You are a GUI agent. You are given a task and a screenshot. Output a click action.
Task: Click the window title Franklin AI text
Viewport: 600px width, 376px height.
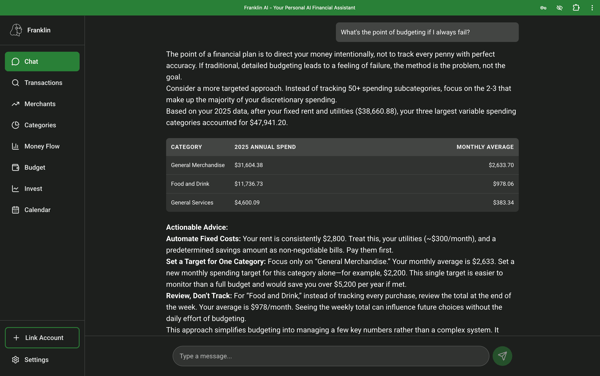click(x=300, y=8)
